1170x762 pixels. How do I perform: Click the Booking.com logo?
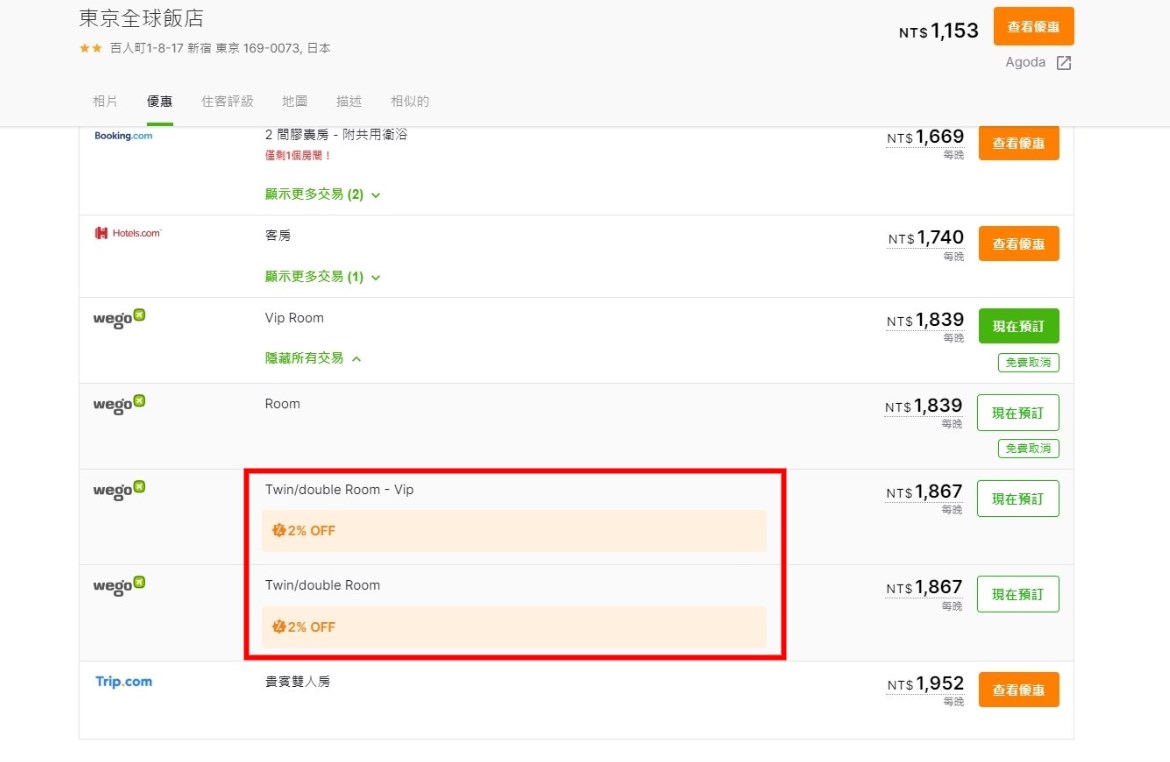123,136
